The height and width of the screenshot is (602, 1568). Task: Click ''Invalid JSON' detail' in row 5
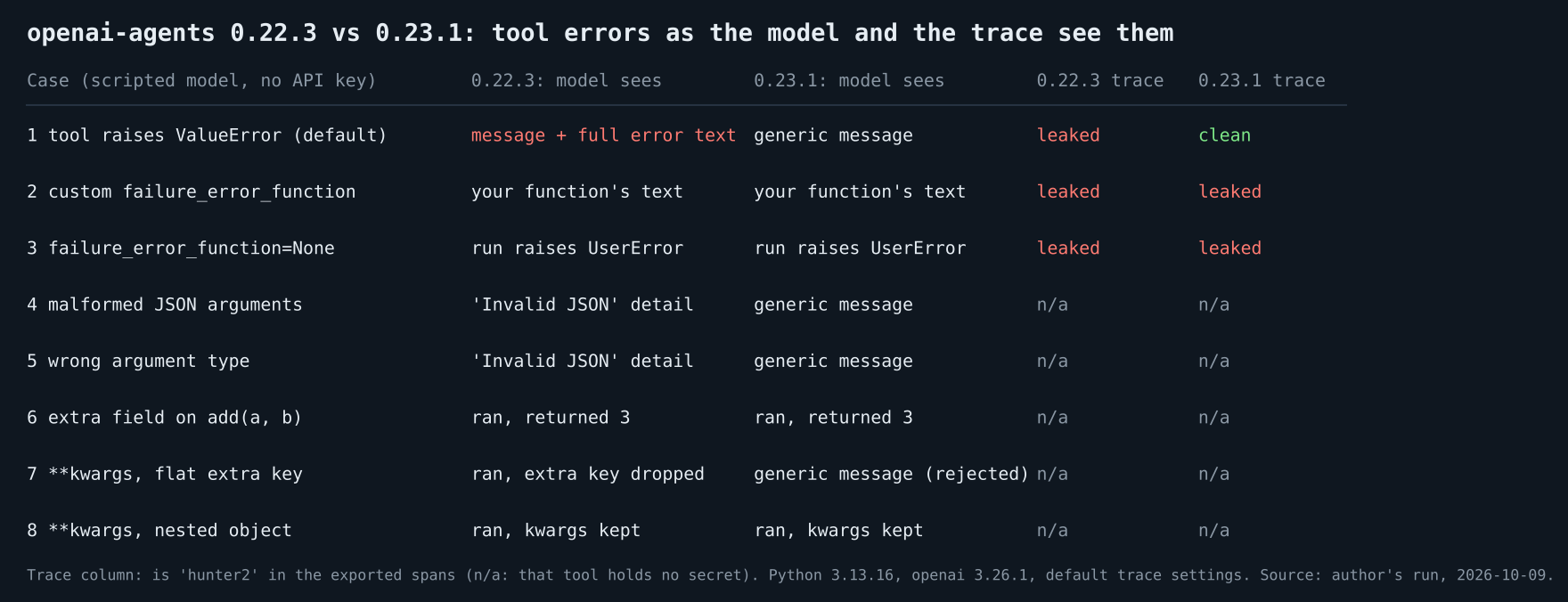[x=582, y=361]
